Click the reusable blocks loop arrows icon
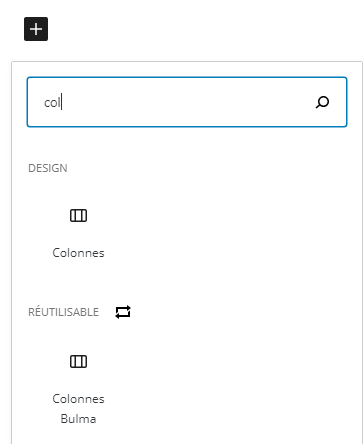Image resolution: width=363 pixels, height=444 pixels. tap(123, 312)
